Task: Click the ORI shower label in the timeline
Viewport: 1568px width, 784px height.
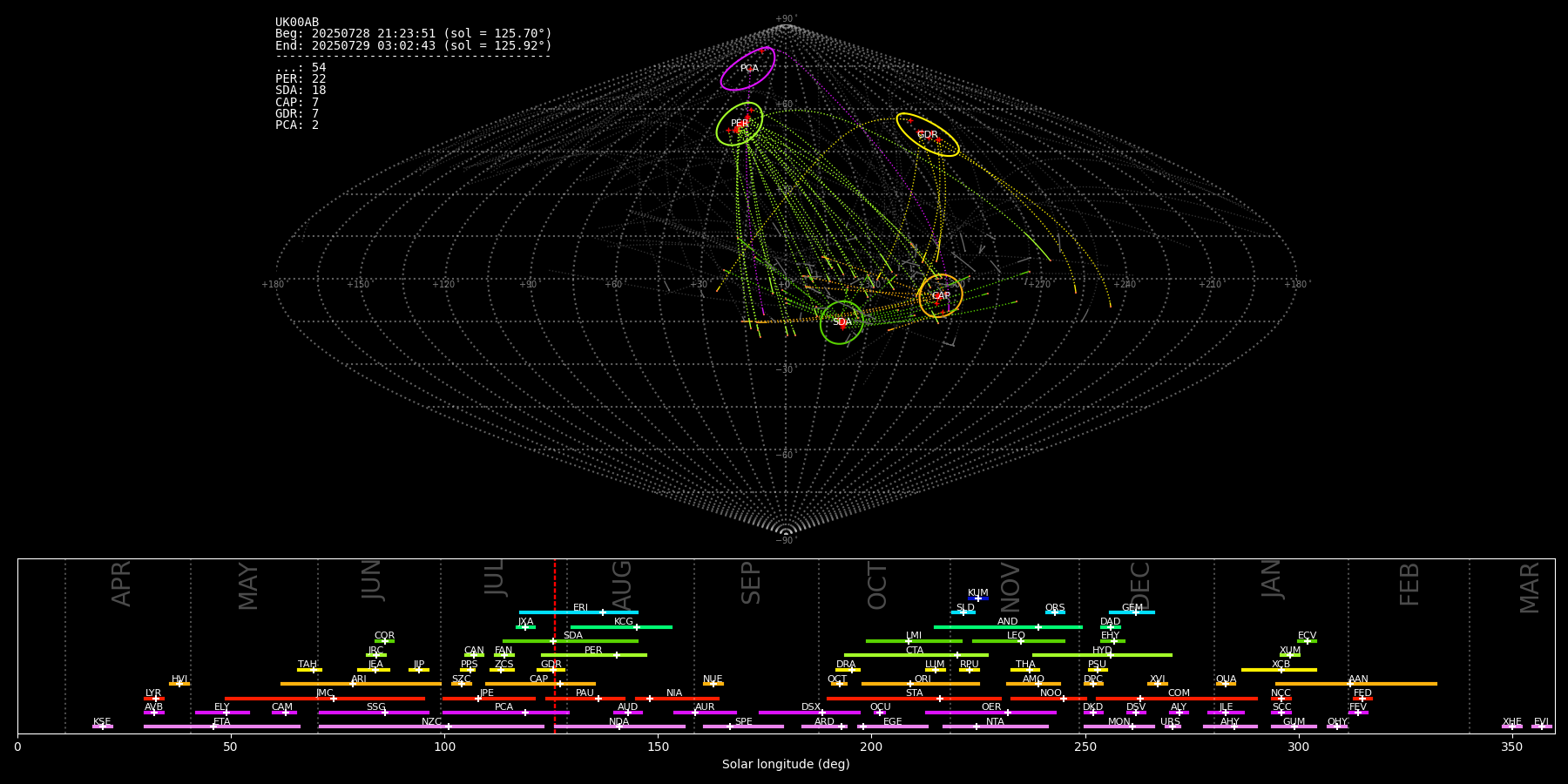Action: tap(923, 679)
